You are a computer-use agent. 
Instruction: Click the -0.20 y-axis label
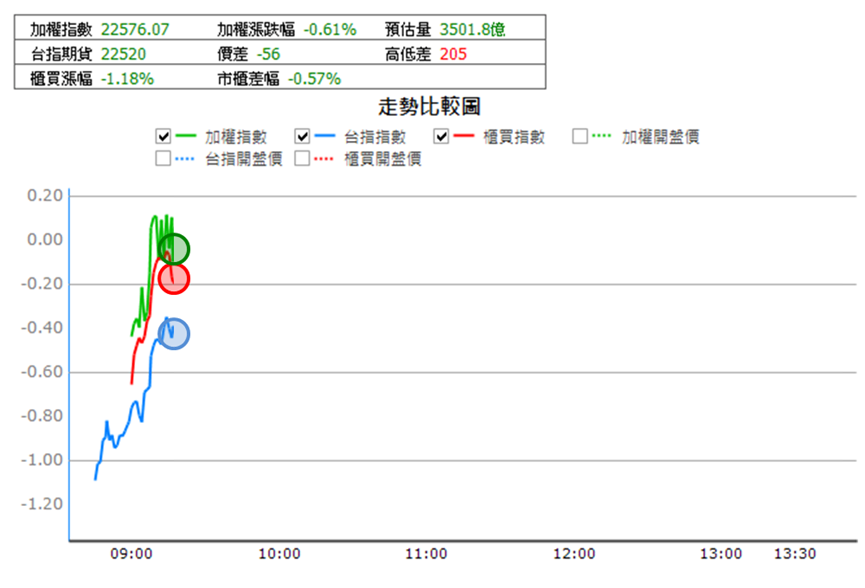click(42, 284)
